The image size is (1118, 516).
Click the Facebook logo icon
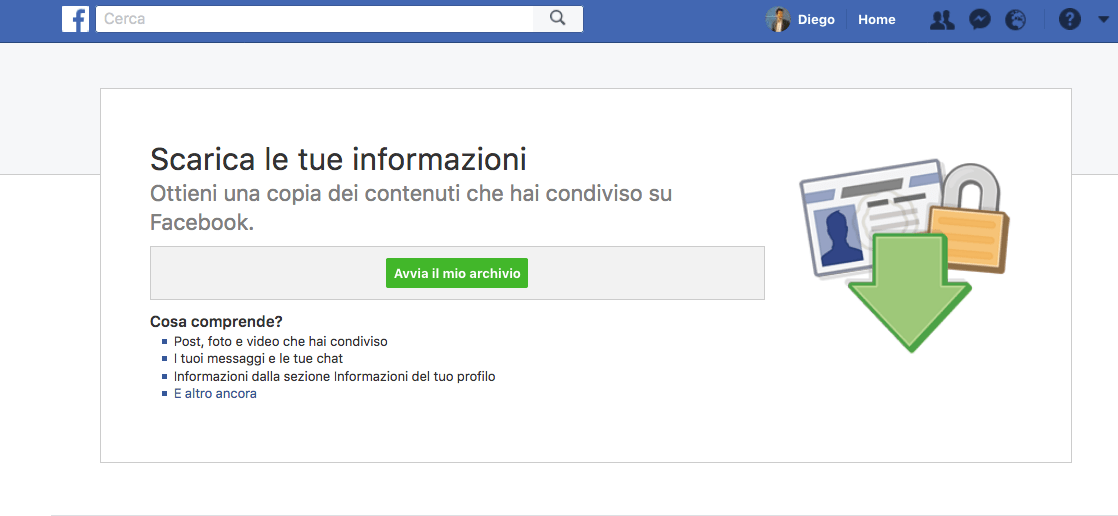[x=75, y=19]
